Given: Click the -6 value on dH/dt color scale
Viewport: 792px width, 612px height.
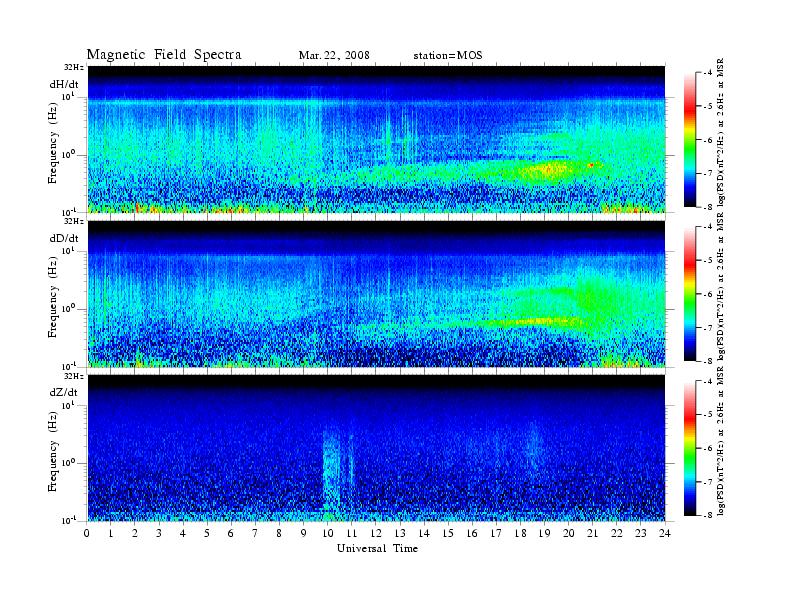Looking at the screenshot, I should tap(708, 140).
